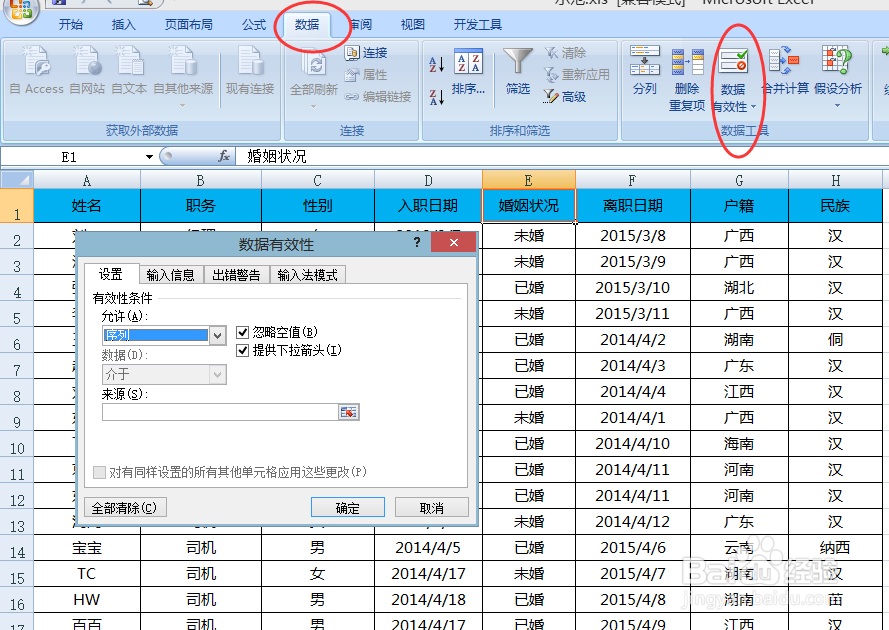Viewport: 889px width, 630px height.
Task: Click Refresh All (全部刷新)
Action: click(314, 73)
